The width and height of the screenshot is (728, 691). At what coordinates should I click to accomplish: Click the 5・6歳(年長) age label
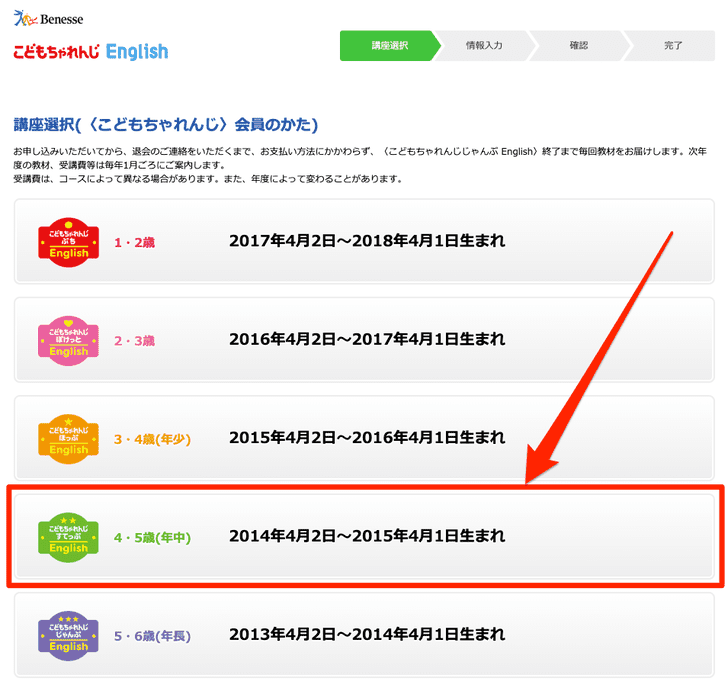pyautogui.click(x=152, y=636)
